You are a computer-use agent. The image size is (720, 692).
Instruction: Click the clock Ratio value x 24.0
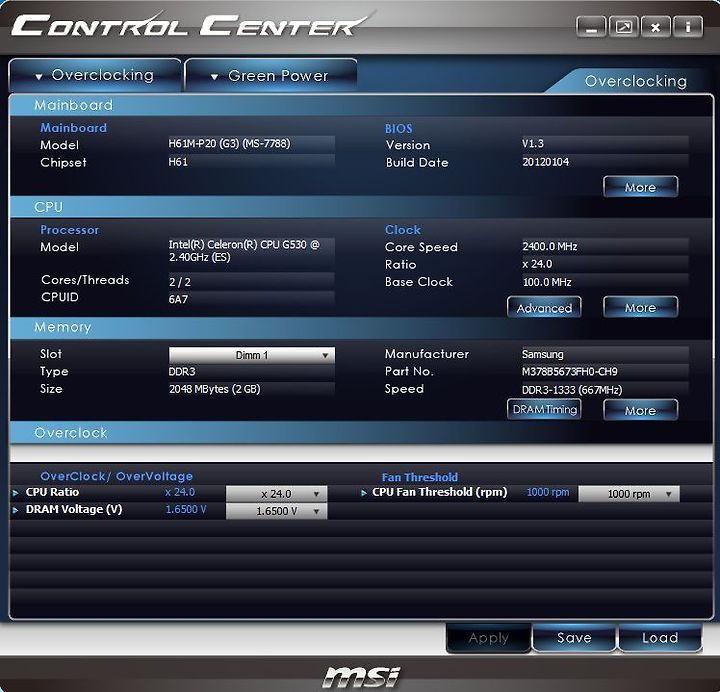point(537,264)
